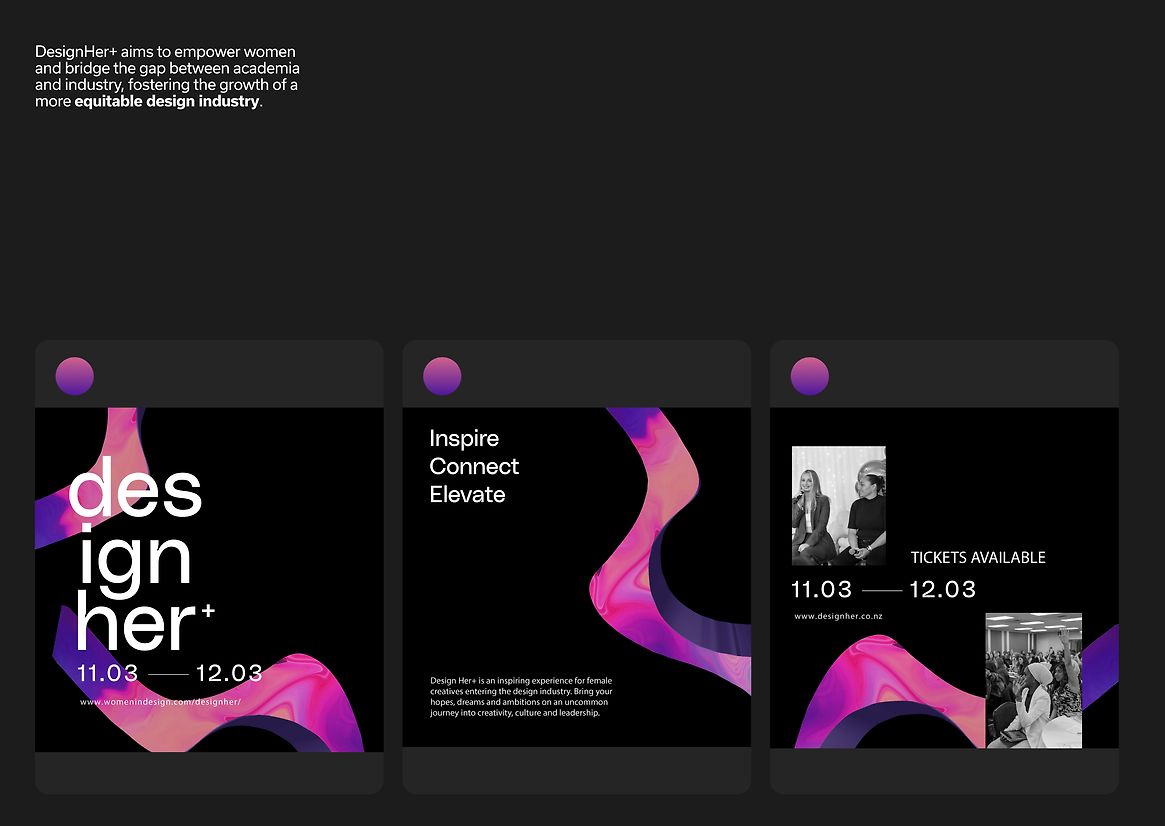Click the plus symbol beside the 'her' title
This screenshot has height=826, width=1165.
(x=208, y=611)
